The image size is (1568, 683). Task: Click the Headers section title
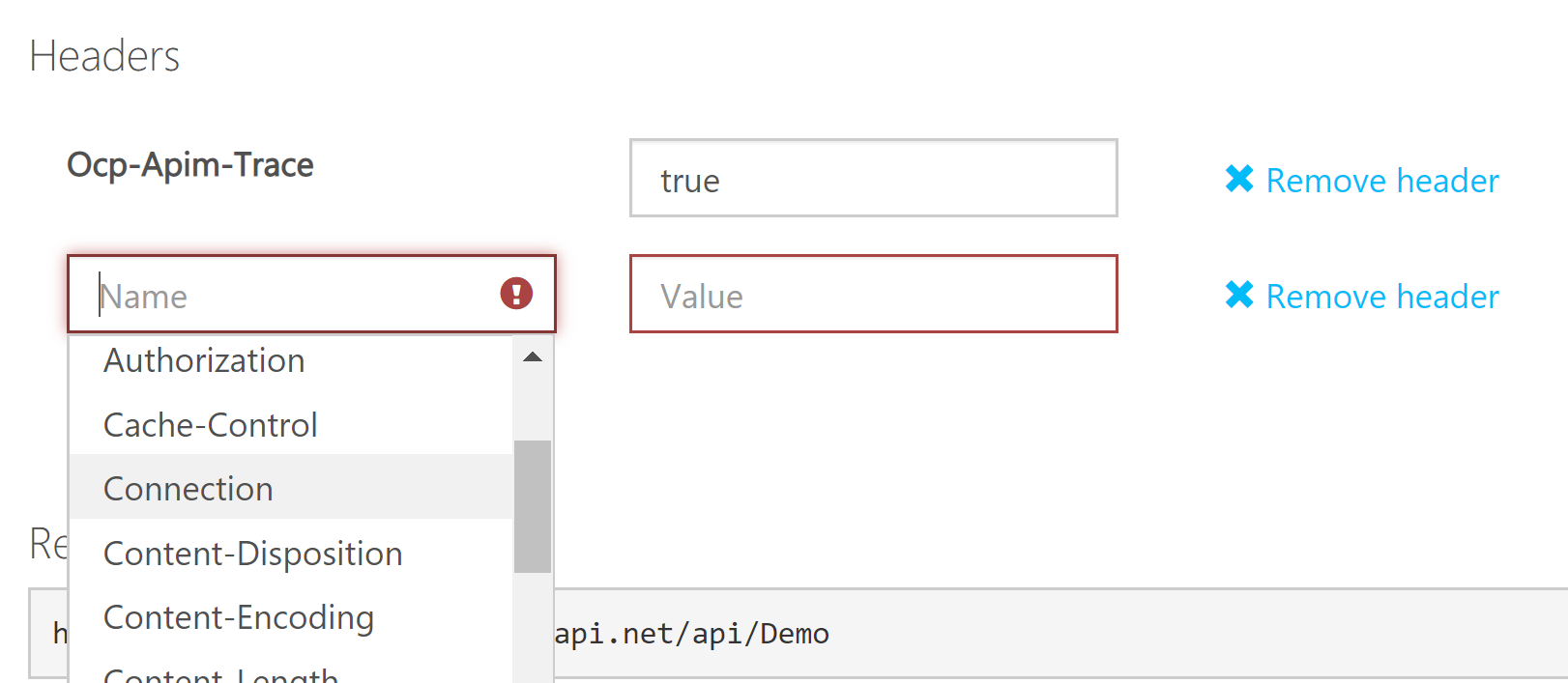click(x=104, y=55)
